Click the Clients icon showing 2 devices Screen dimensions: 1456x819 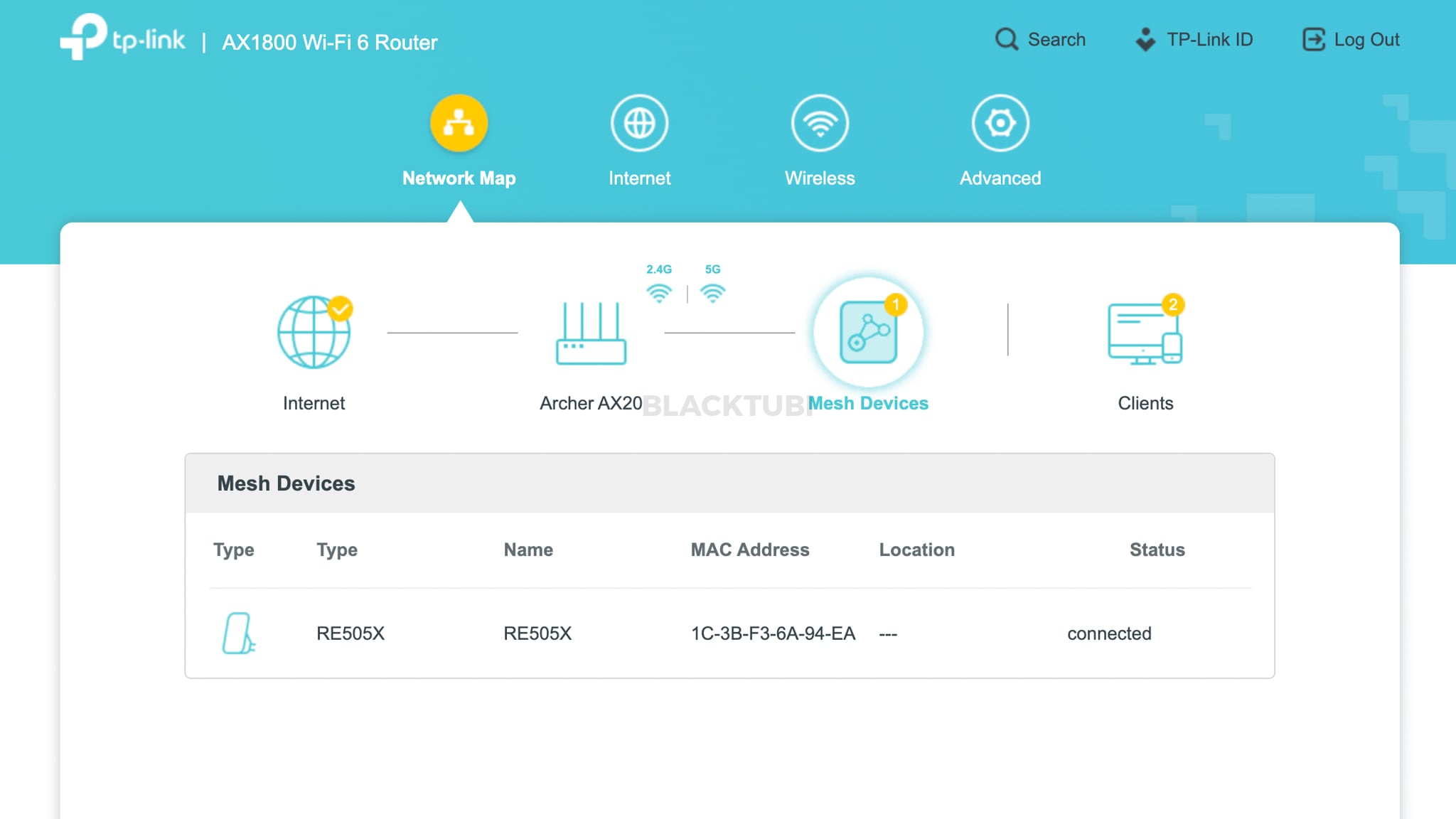[x=1143, y=334]
